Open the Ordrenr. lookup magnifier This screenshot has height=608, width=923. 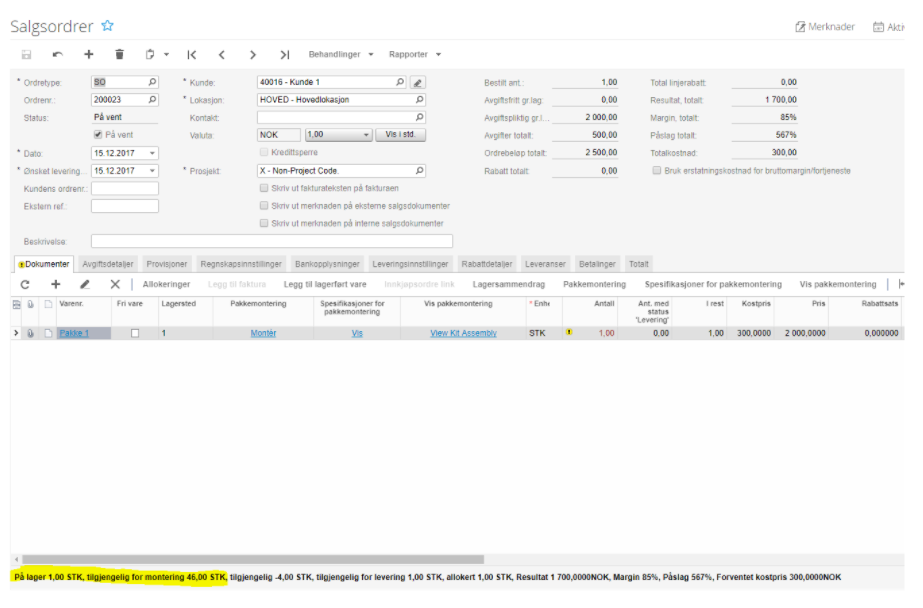(x=152, y=100)
